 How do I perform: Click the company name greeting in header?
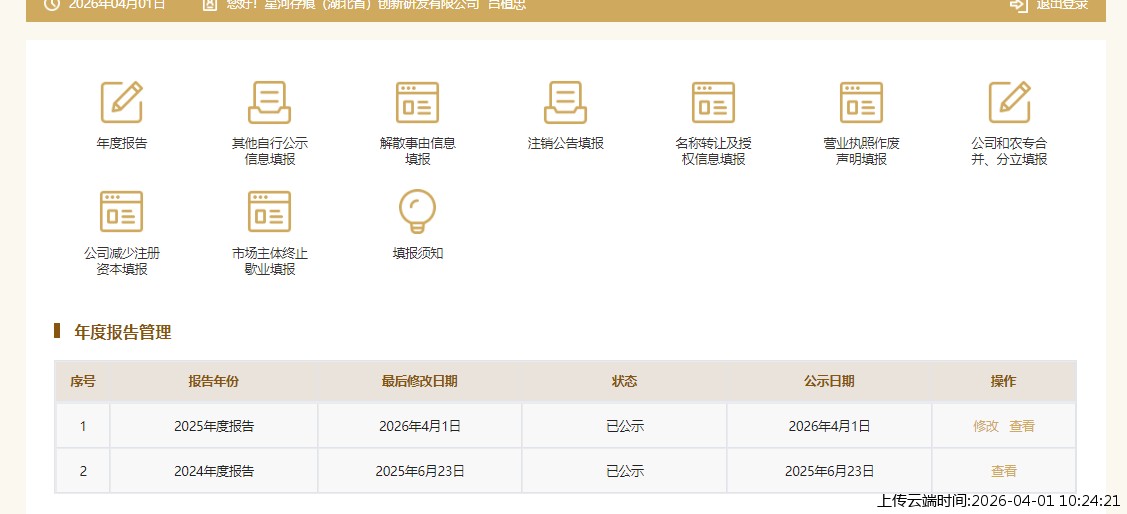point(376,4)
